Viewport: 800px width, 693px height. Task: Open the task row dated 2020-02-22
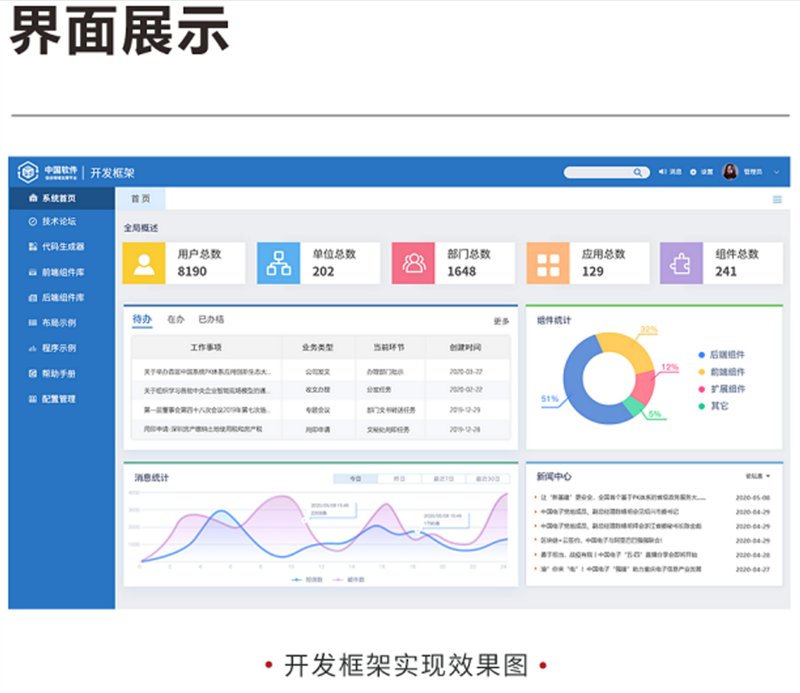321,390
